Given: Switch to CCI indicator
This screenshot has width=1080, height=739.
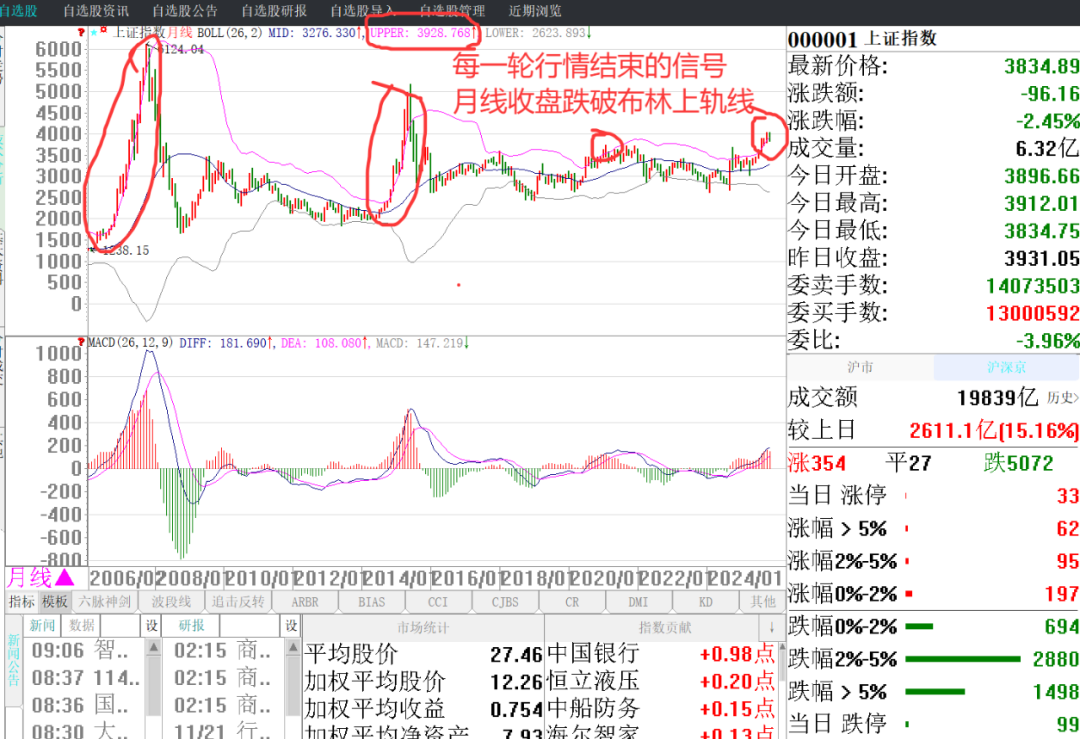Looking at the screenshot, I should coord(438,601).
